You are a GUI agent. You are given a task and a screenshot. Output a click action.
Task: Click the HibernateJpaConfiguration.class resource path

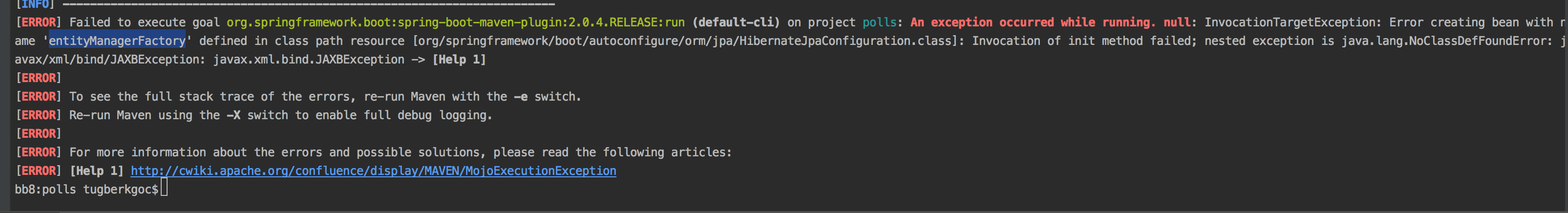pos(688,41)
